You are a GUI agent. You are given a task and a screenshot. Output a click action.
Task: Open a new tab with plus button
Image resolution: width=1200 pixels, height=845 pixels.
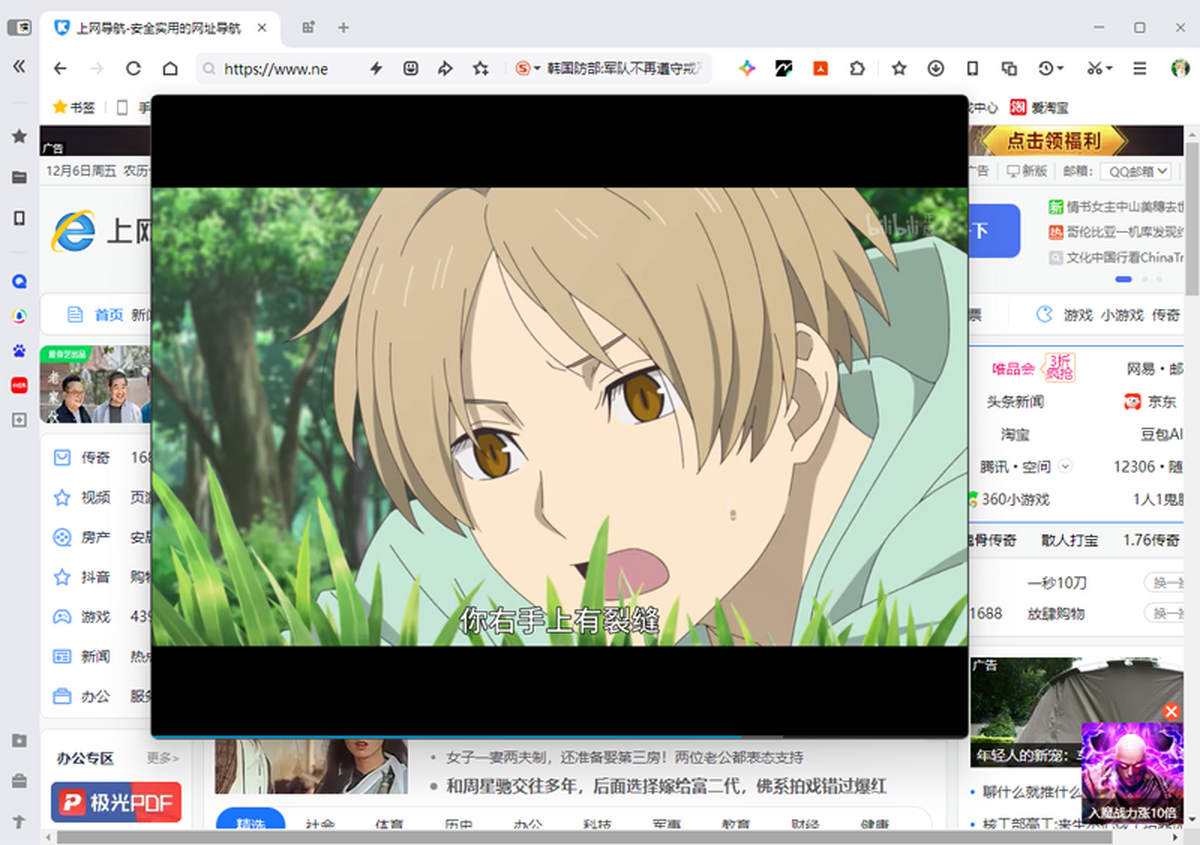343,28
